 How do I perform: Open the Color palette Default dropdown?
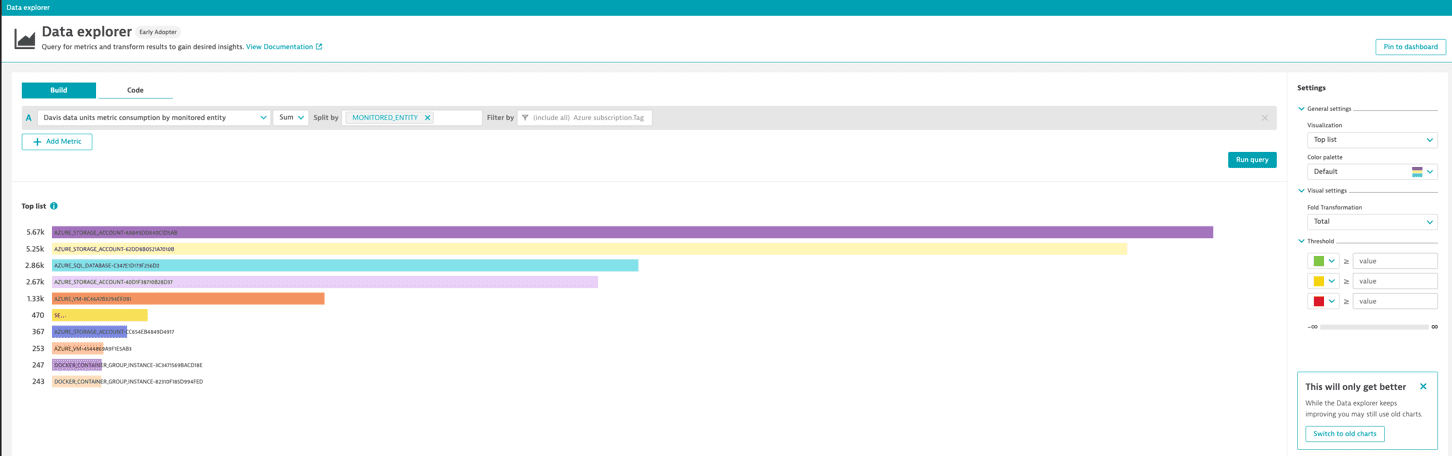tap(1371, 172)
